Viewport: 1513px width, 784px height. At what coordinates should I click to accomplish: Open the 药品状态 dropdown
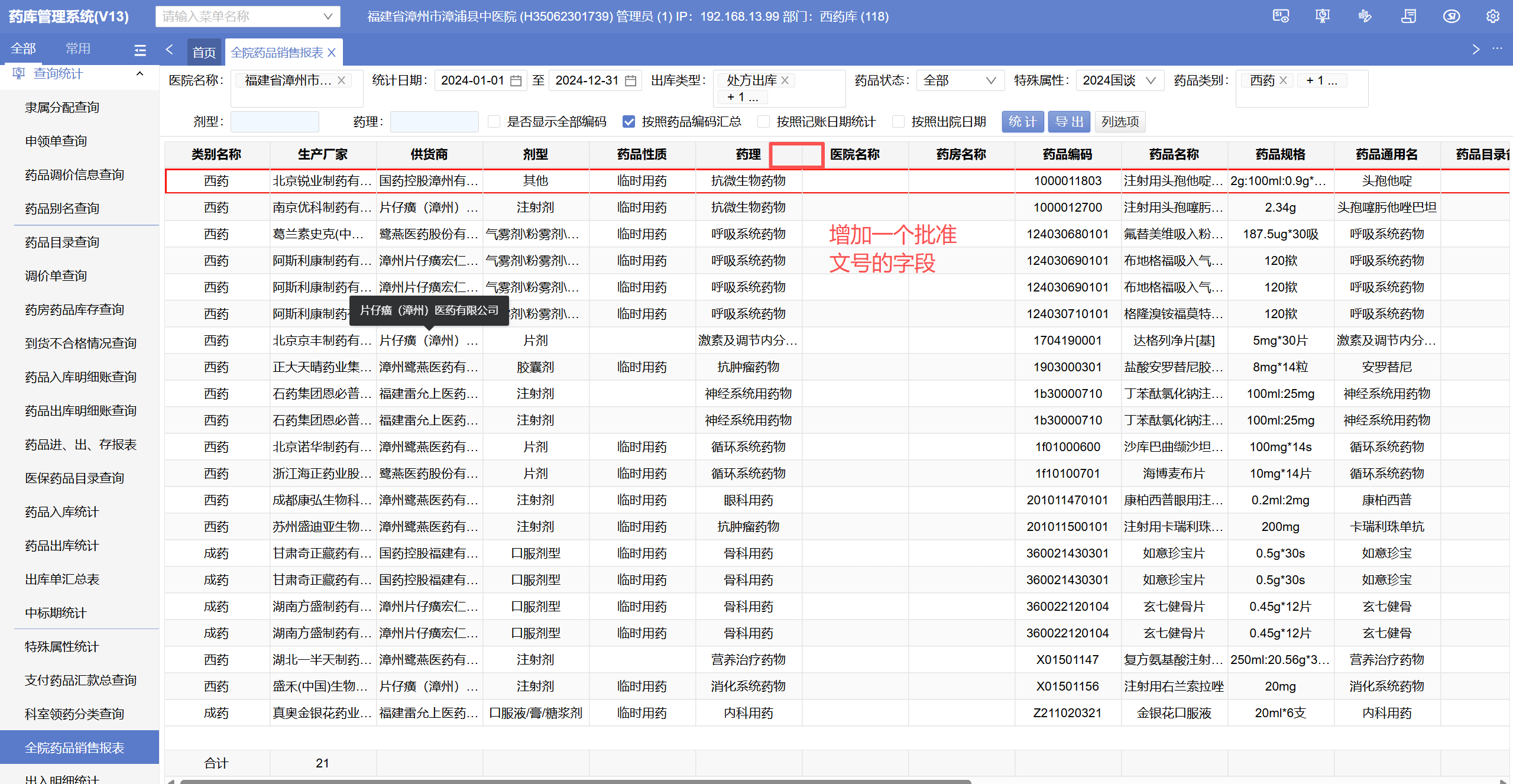point(959,80)
